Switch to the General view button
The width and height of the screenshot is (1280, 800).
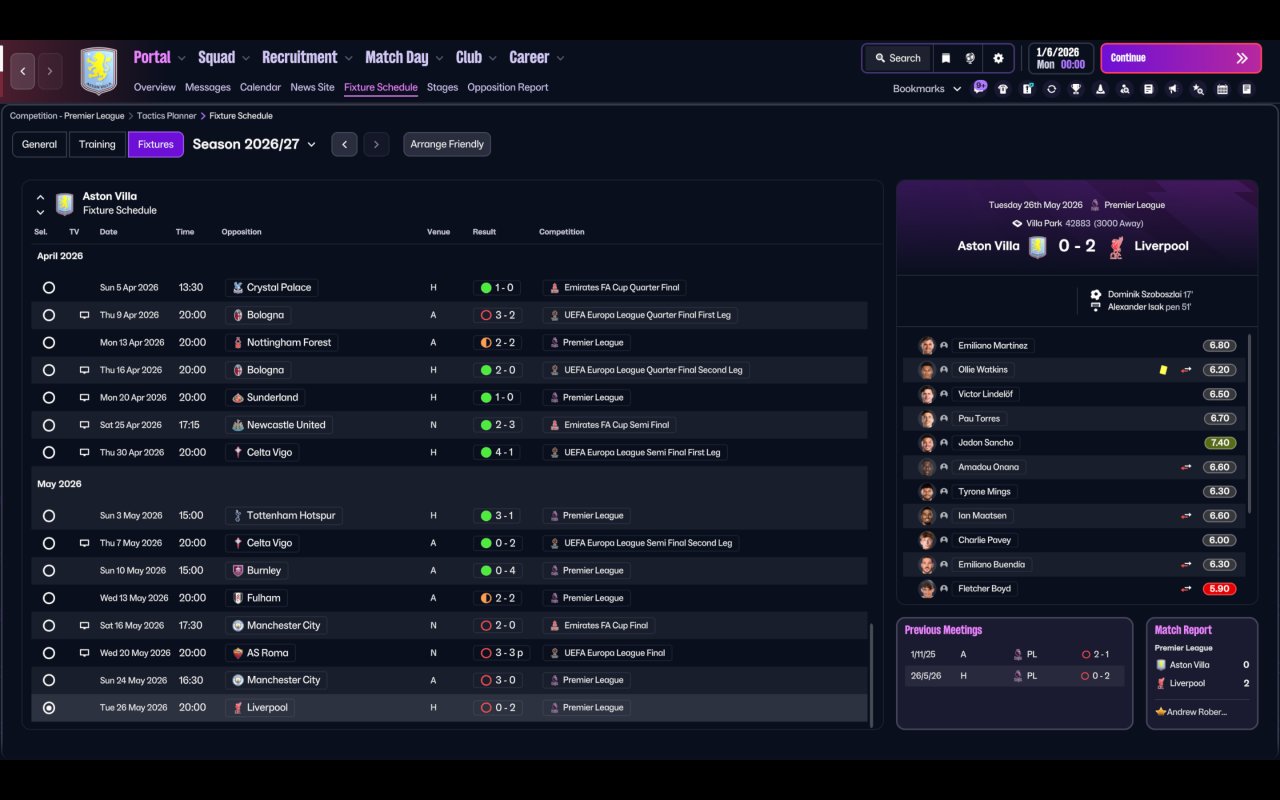40,145
